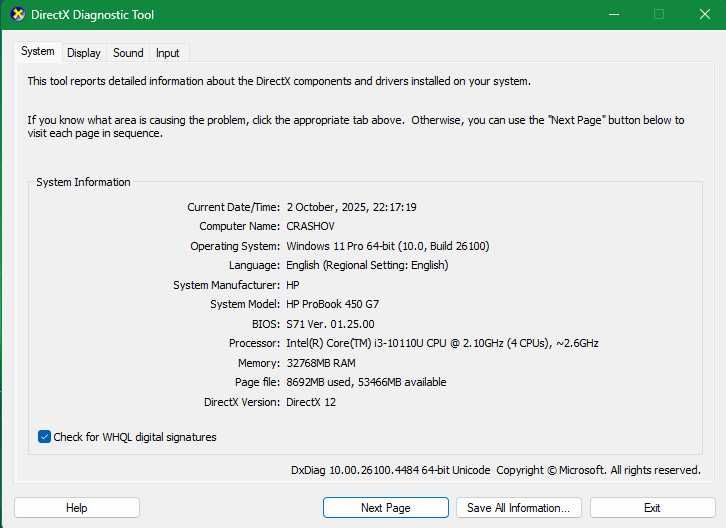This screenshot has width=726, height=528.
Task: Go to Next Page
Action: [x=386, y=508]
